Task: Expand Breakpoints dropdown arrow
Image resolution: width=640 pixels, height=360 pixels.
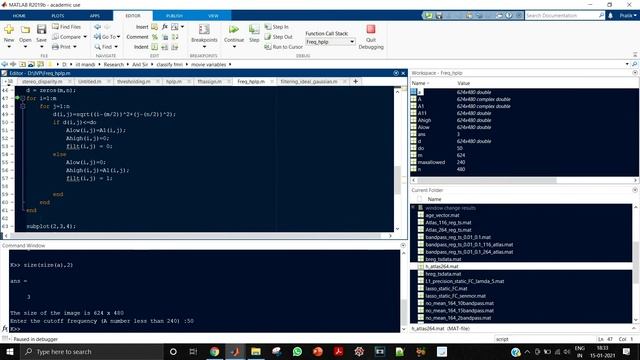Action: 204,47
